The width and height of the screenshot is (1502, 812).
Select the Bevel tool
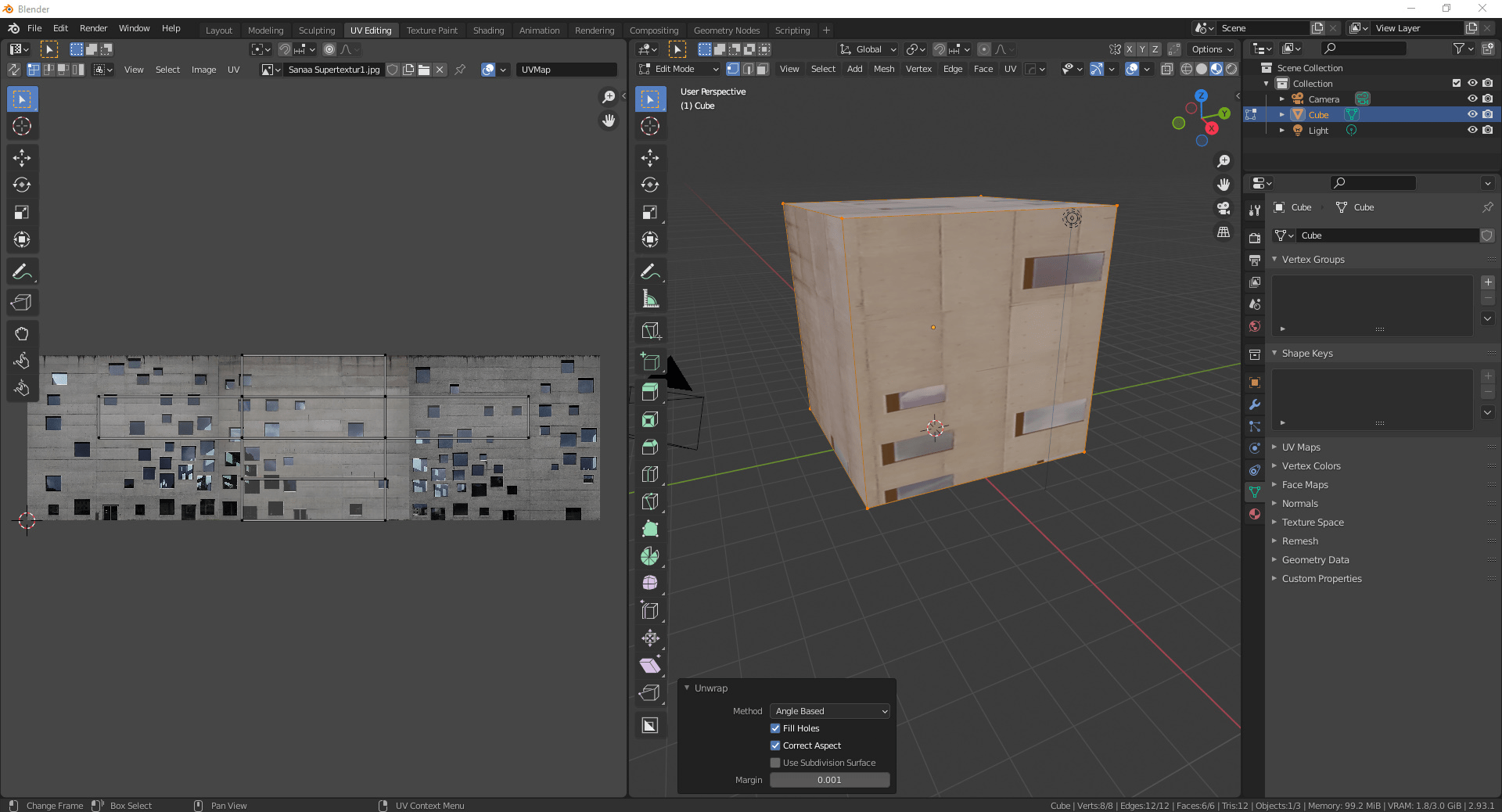tap(649, 447)
